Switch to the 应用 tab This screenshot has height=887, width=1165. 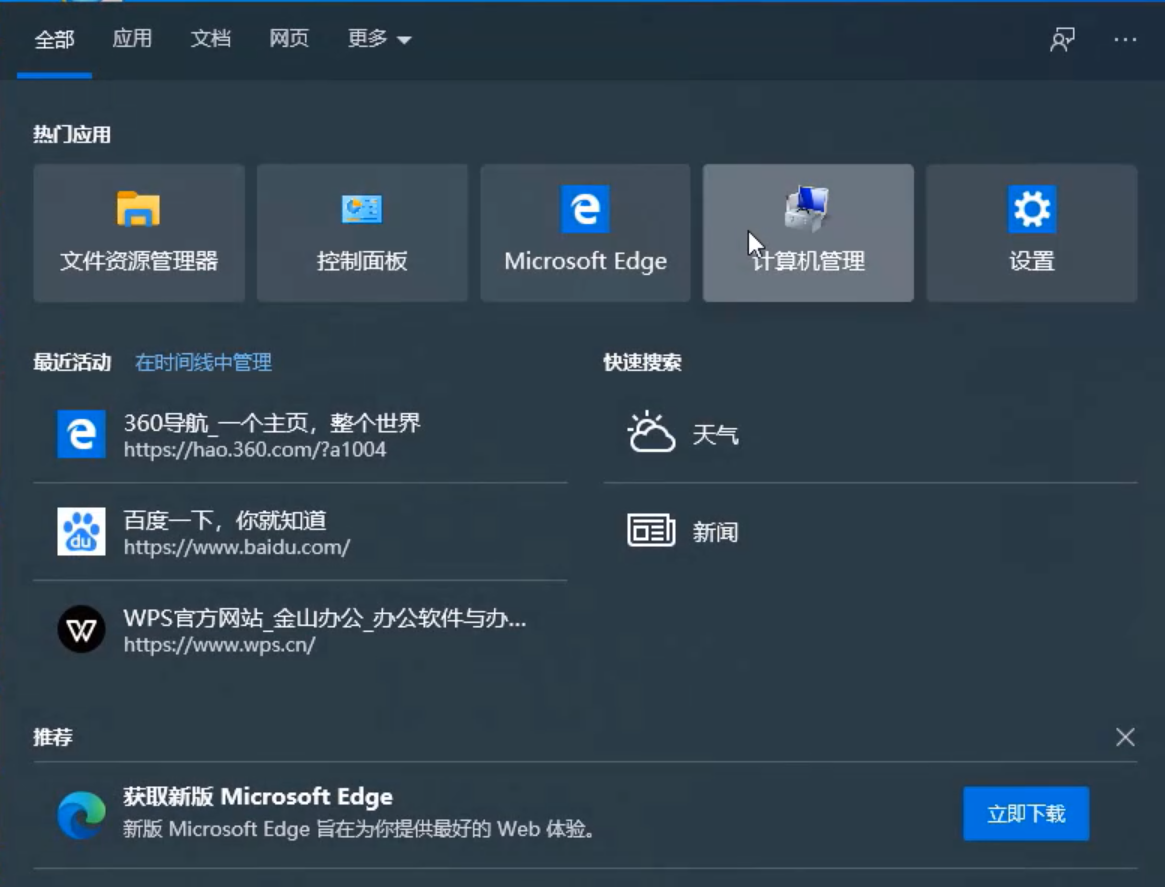132,39
